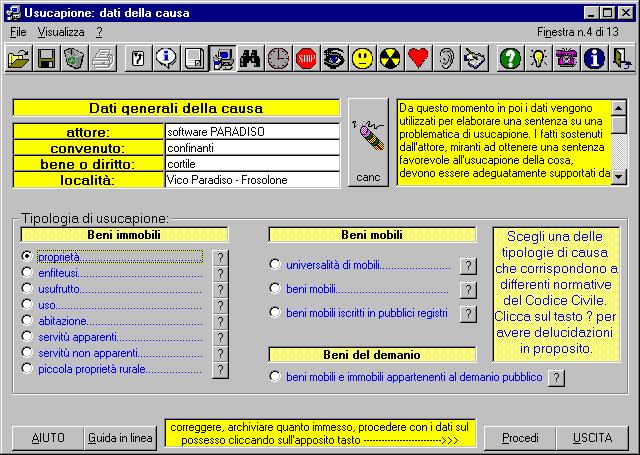Screen dimensions: 640x455
Task: Click the ? help button beside proprietà
Action: click(221, 257)
